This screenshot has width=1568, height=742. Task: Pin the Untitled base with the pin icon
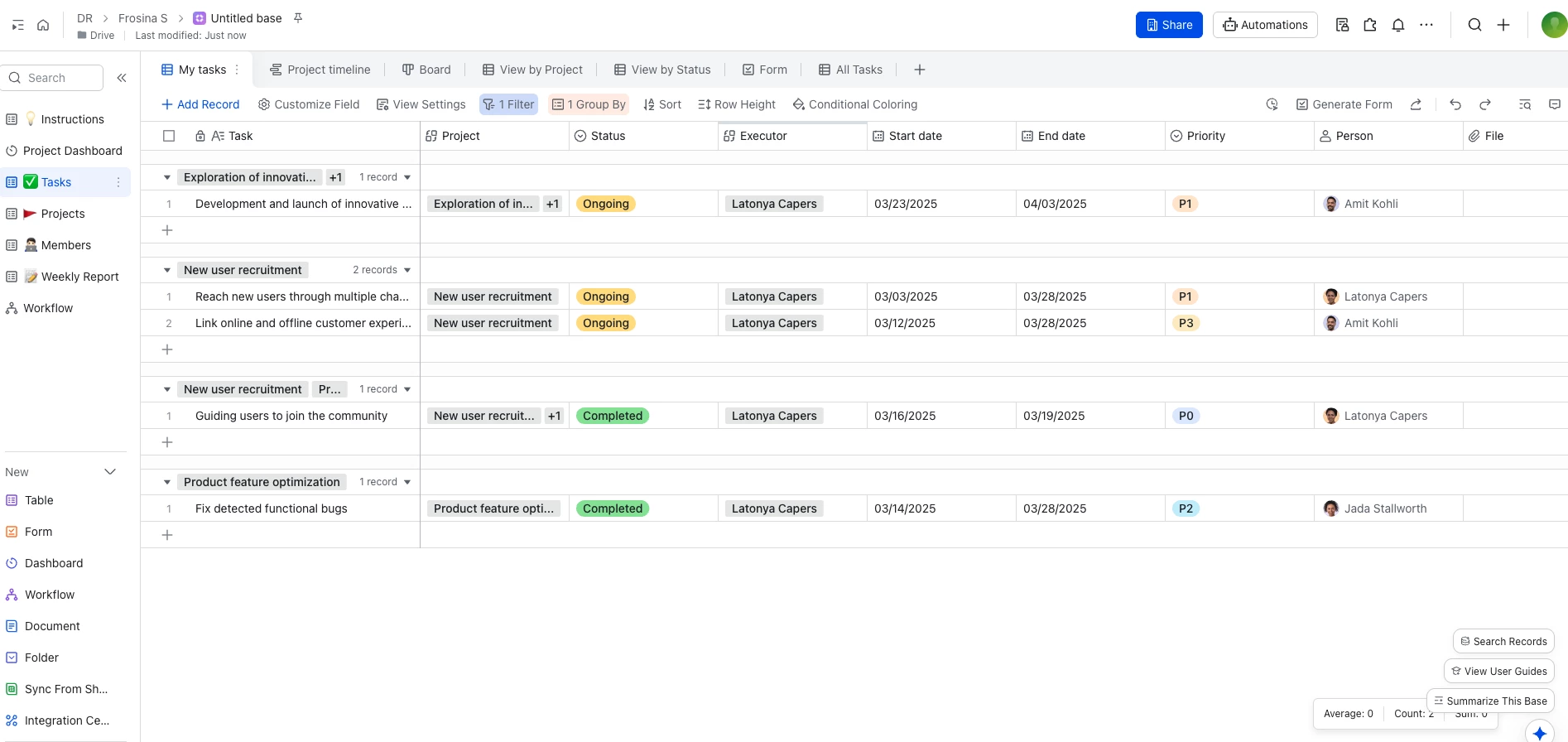[298, 18]
